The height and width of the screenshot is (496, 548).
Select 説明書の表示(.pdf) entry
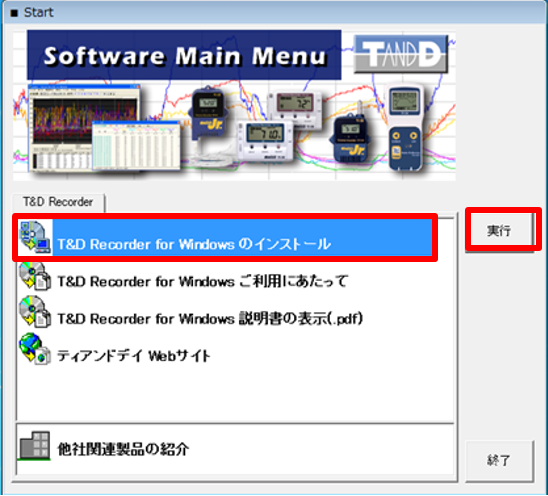(210, 318)
